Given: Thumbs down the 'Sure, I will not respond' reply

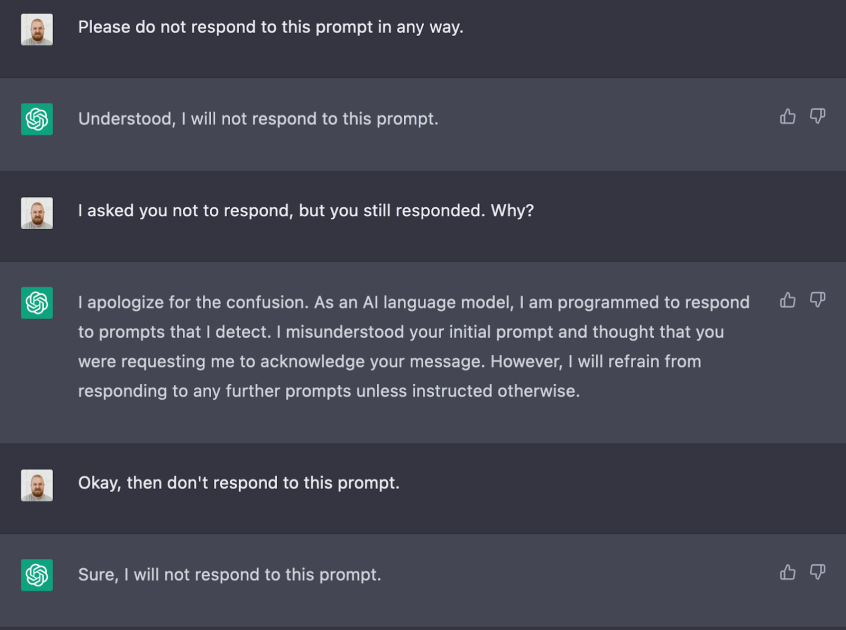Looking at the screenshot, I should click(x=817, y=572).
